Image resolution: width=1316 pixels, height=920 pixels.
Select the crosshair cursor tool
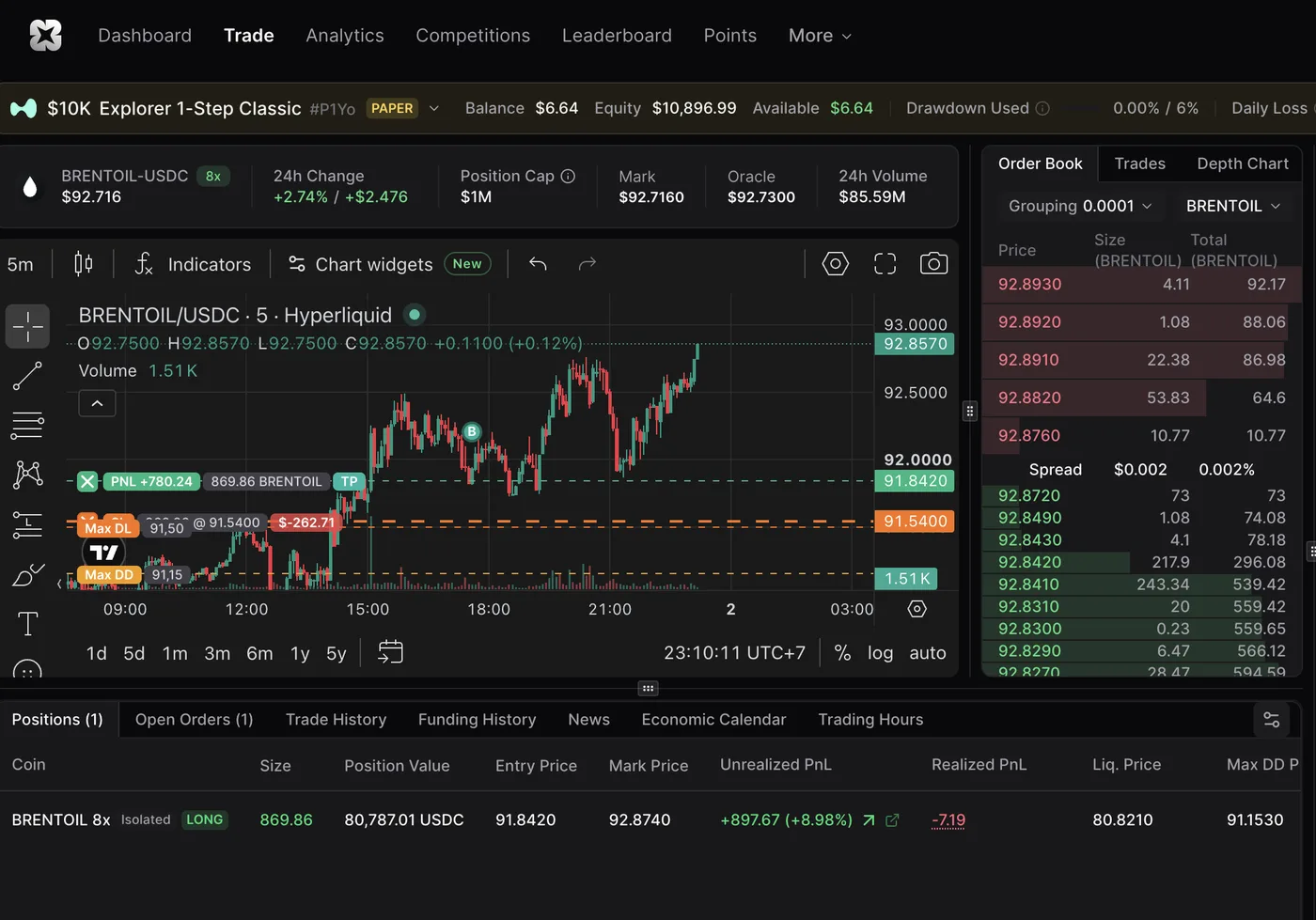(27, 326)
